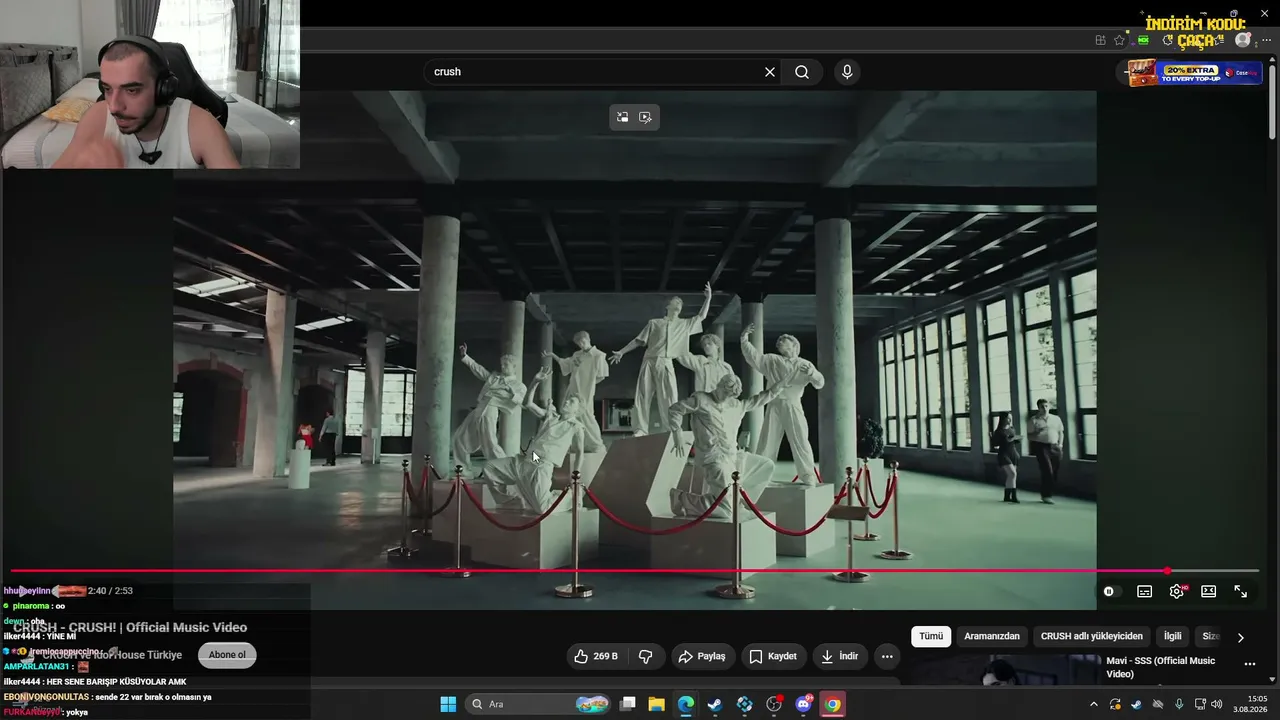1280x720 pixels.
Task: Switch to Google Chrome on the taskbar
Action: tap(832, 704)
